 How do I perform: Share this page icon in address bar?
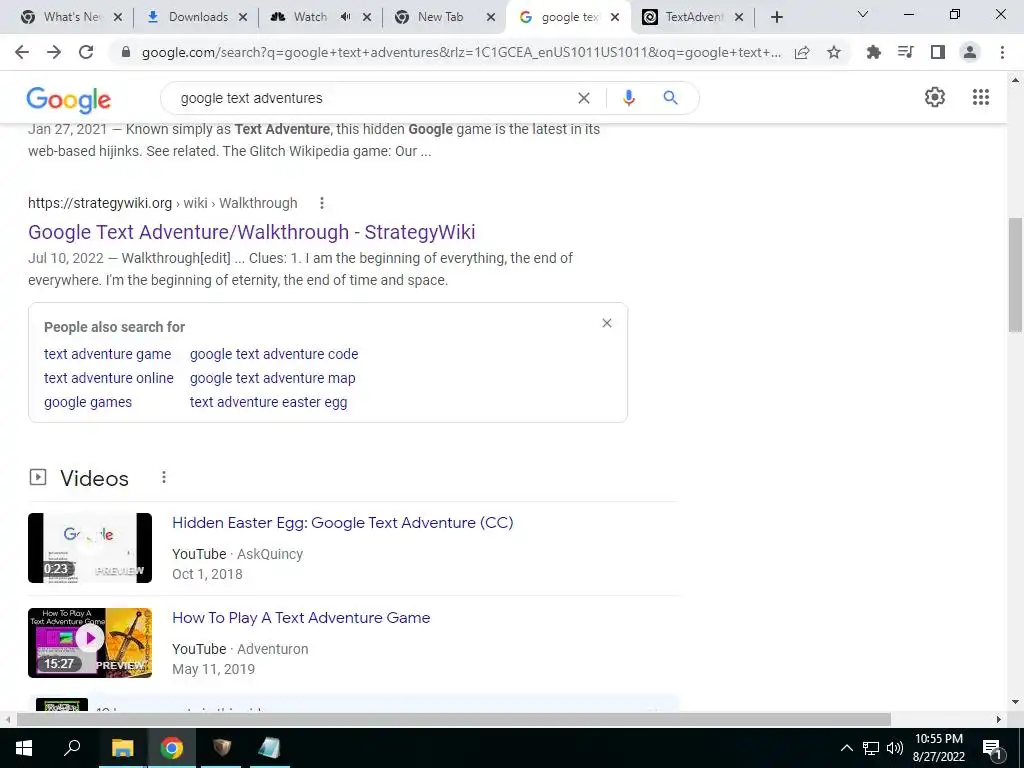click(802, 52)
